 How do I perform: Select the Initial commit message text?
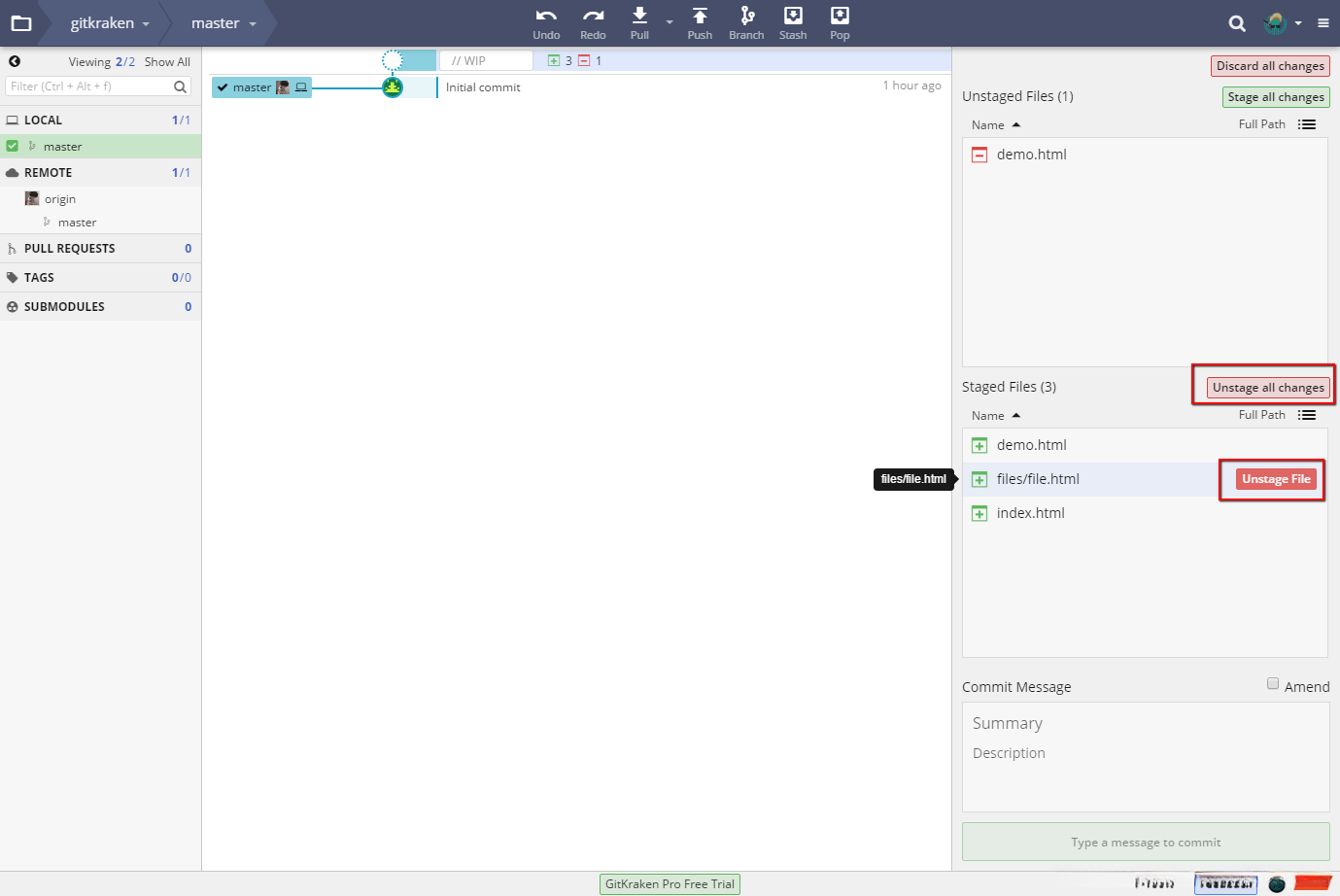coord(483,87)
